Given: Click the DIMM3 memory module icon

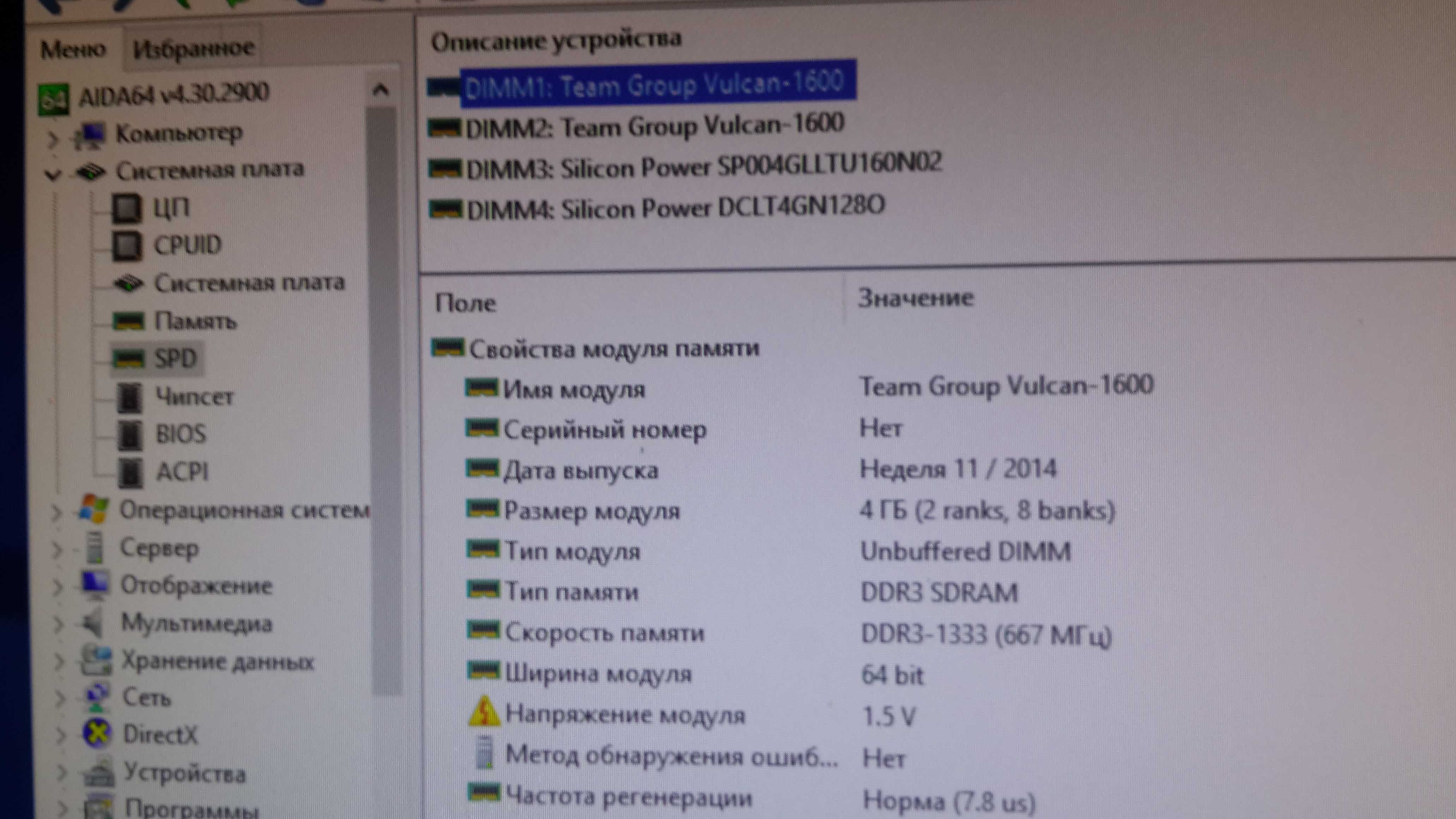Looking at the screenshot, I should tap(444, 169).
